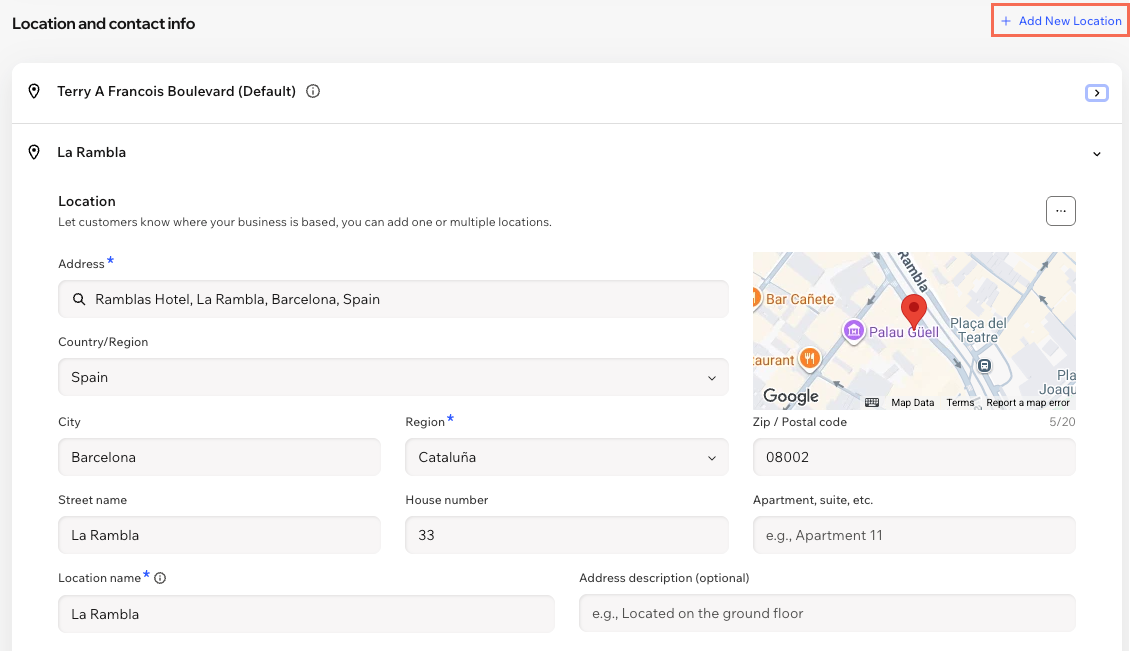Click the search icon in Address field
Viewport: 1130px width, 651px height.
click(79, 299)
